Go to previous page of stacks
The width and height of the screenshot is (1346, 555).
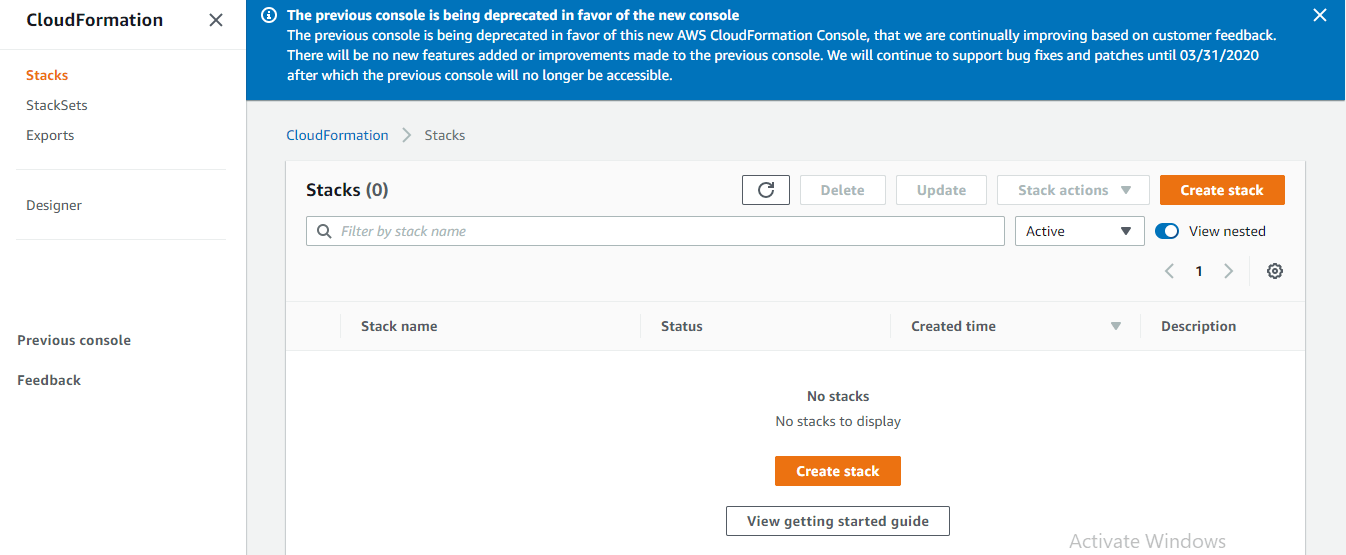coord(1169,271)
